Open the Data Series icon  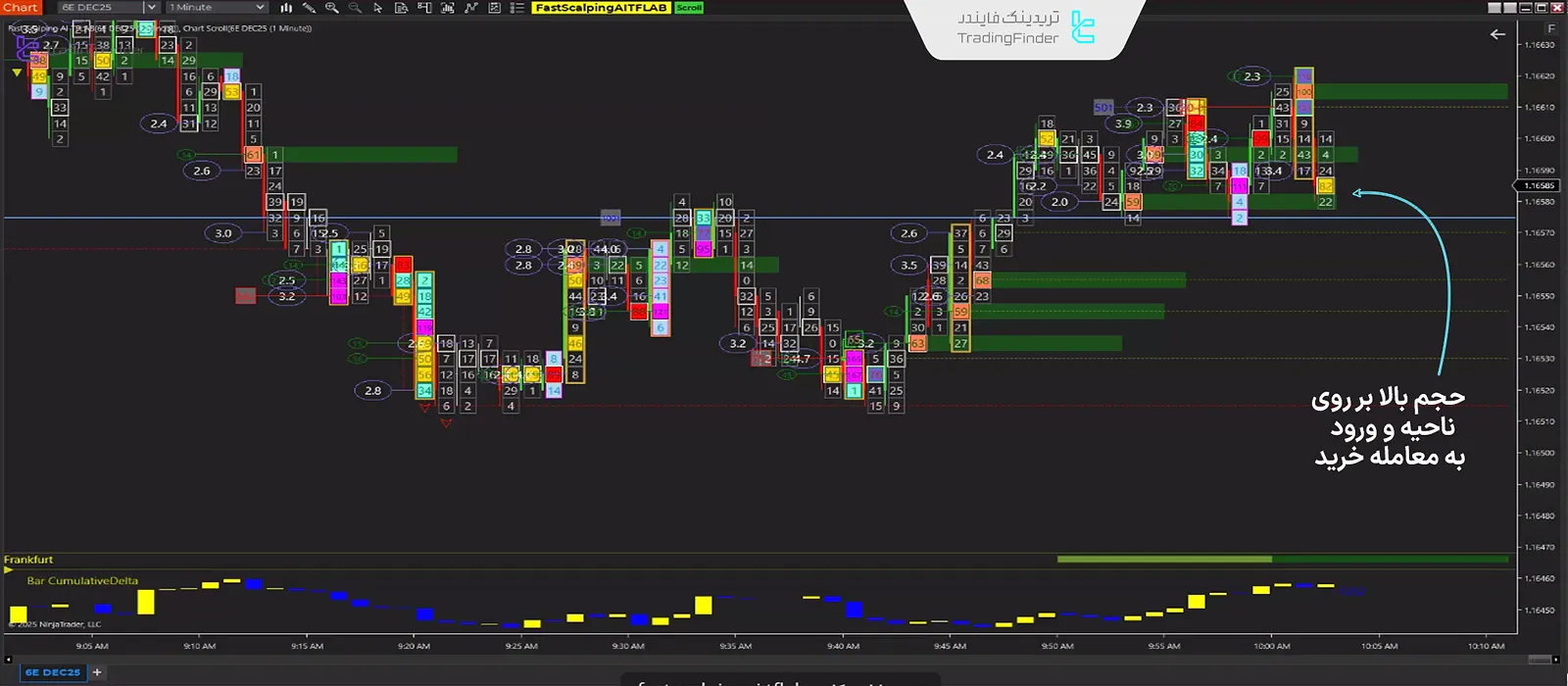coord(401,8)
